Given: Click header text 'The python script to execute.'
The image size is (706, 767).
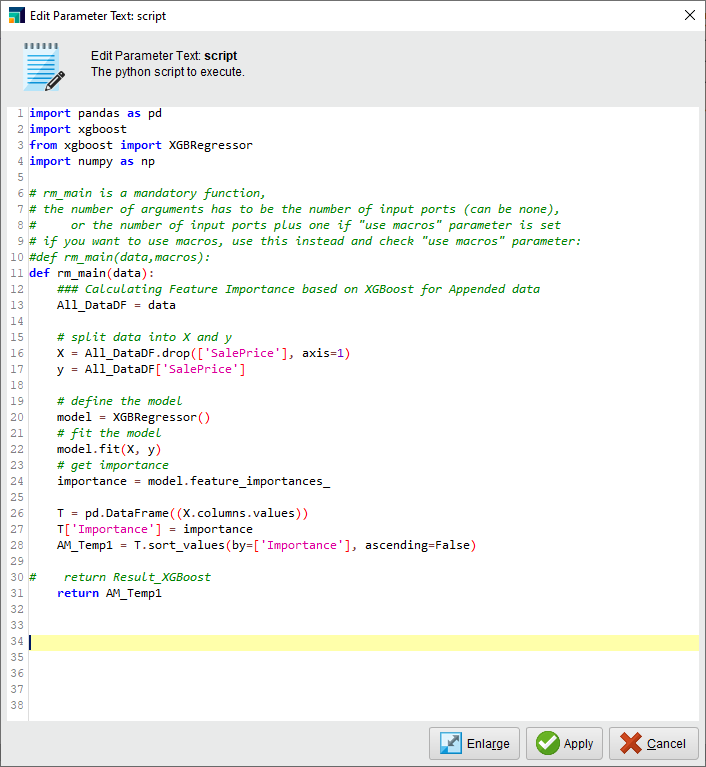Looking at the screenshot, I should (168, 72).
